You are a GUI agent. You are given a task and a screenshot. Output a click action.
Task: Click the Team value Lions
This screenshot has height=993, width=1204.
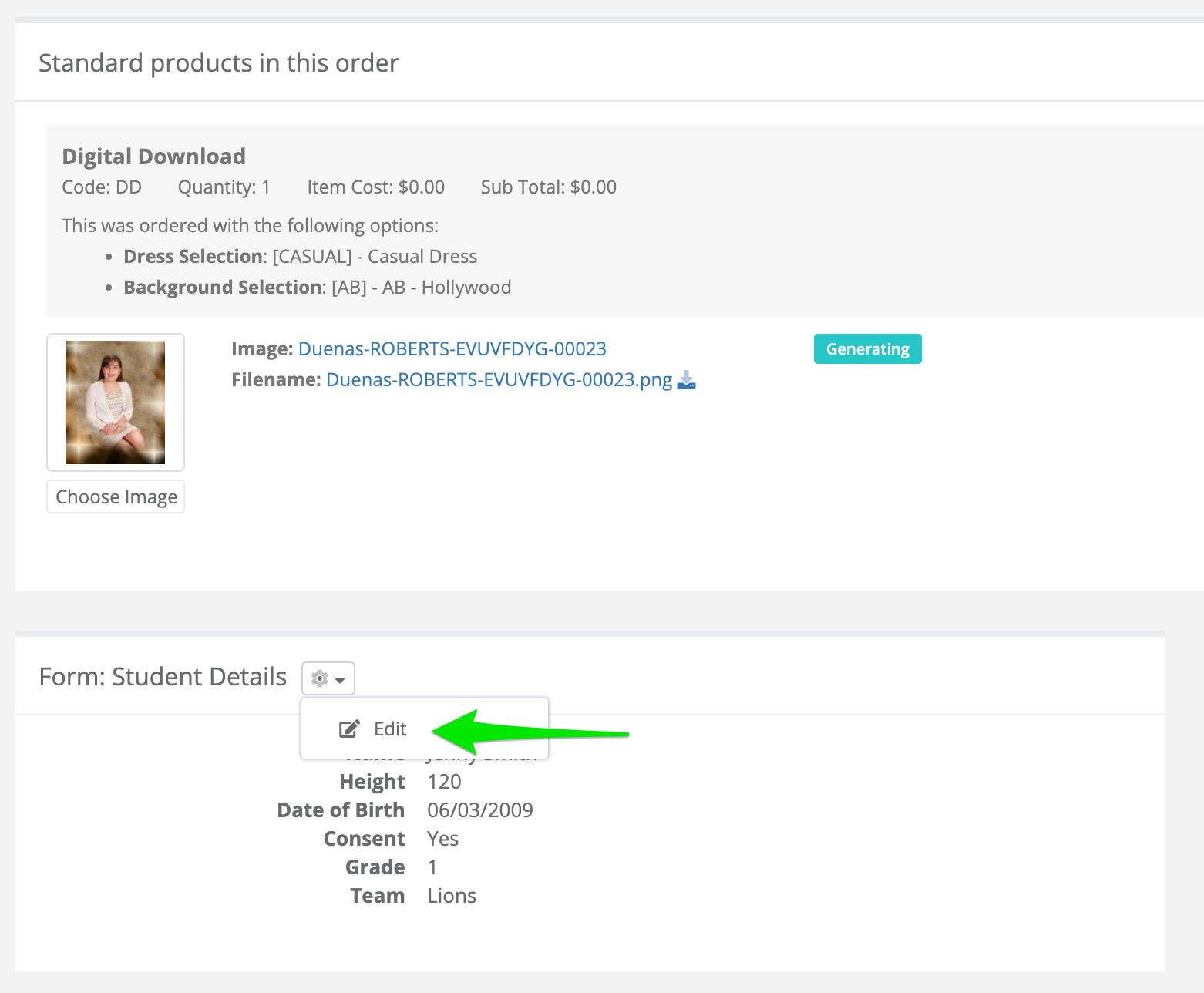[x=452, y=896]
